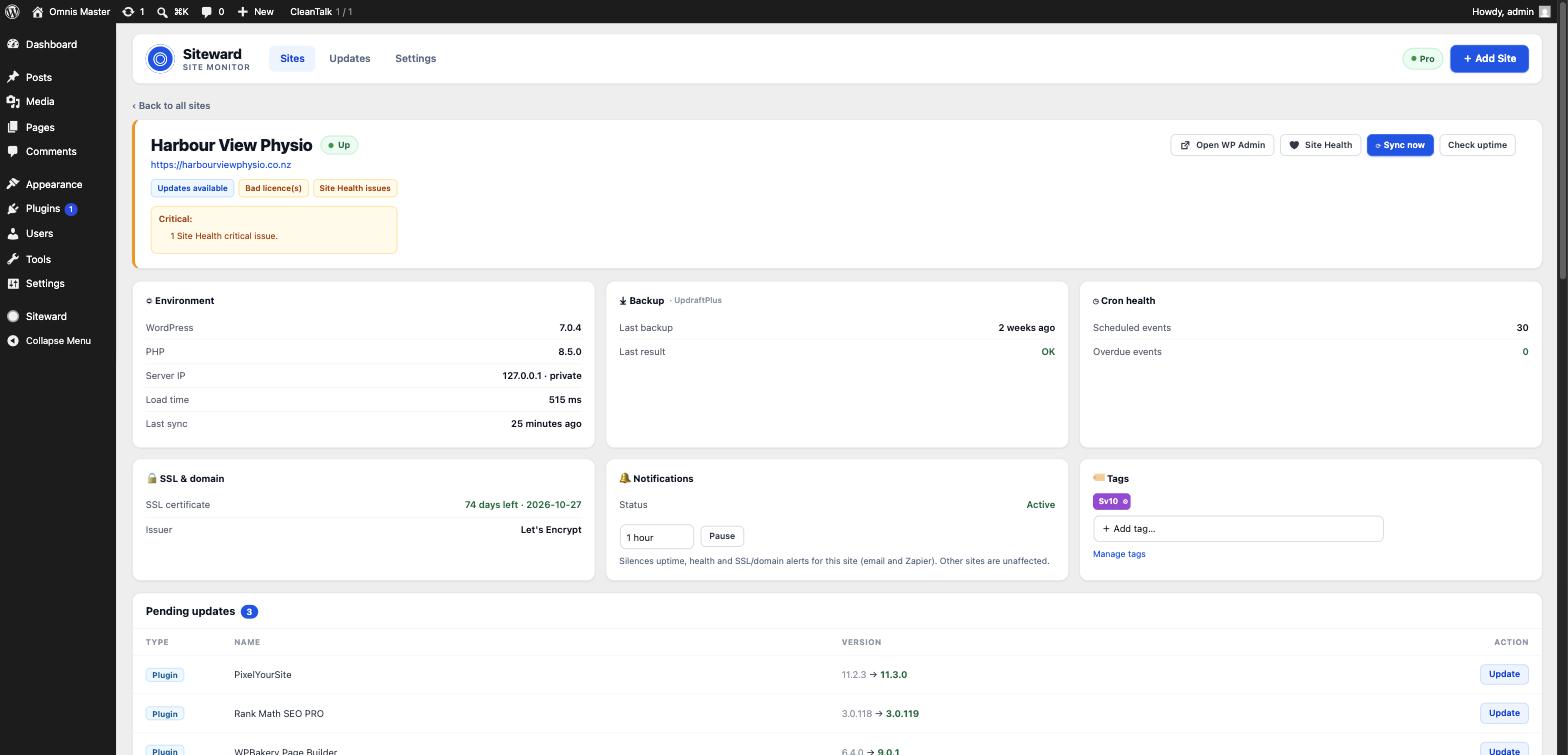
Task: Open the 1 hour pause duration dropdown
Action: point(656,537)
